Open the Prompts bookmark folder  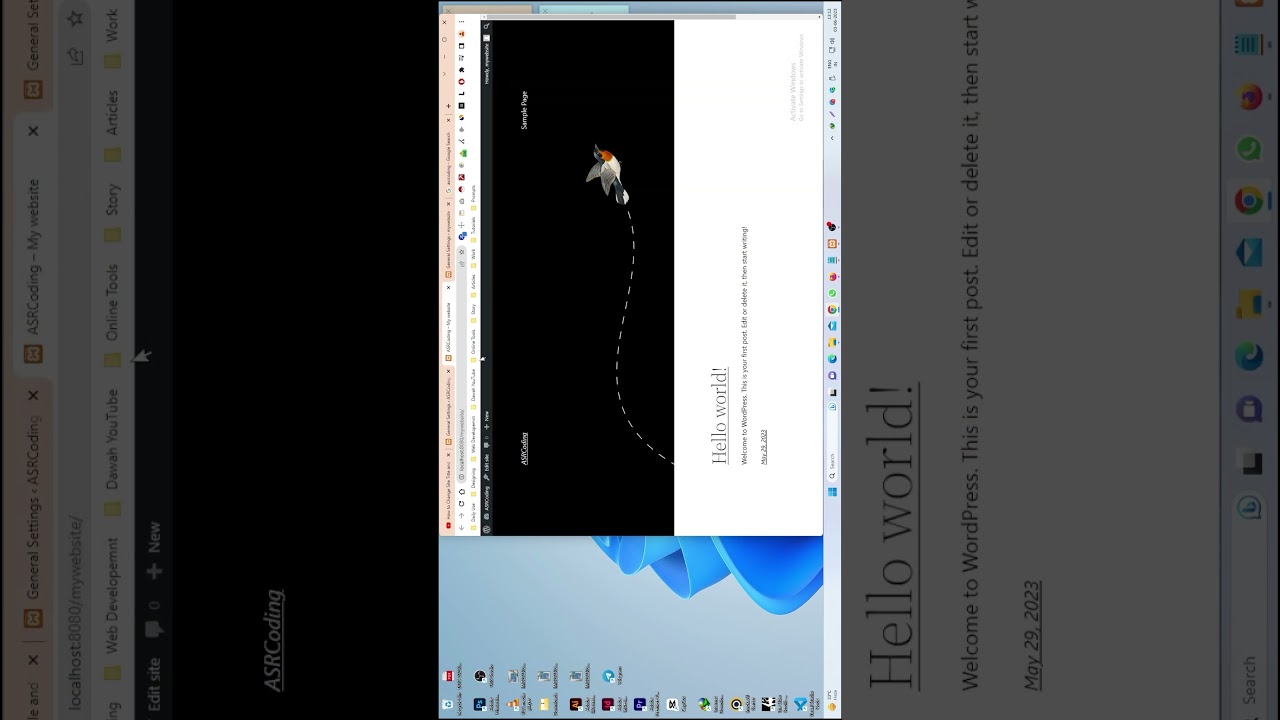(x=474, y=195)
